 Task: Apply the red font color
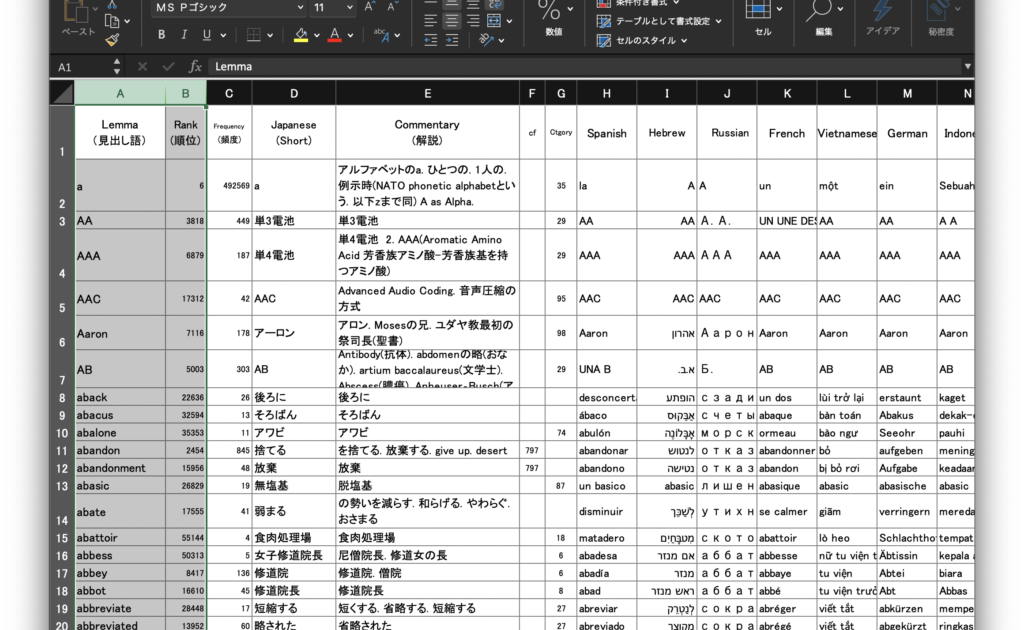(x=334, y=35)
